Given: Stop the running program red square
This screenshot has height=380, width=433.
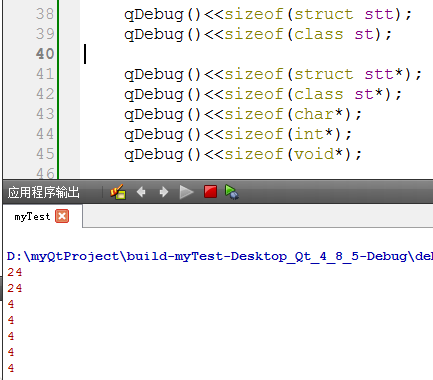Looking at the screenshot, I should pos(210,192).
